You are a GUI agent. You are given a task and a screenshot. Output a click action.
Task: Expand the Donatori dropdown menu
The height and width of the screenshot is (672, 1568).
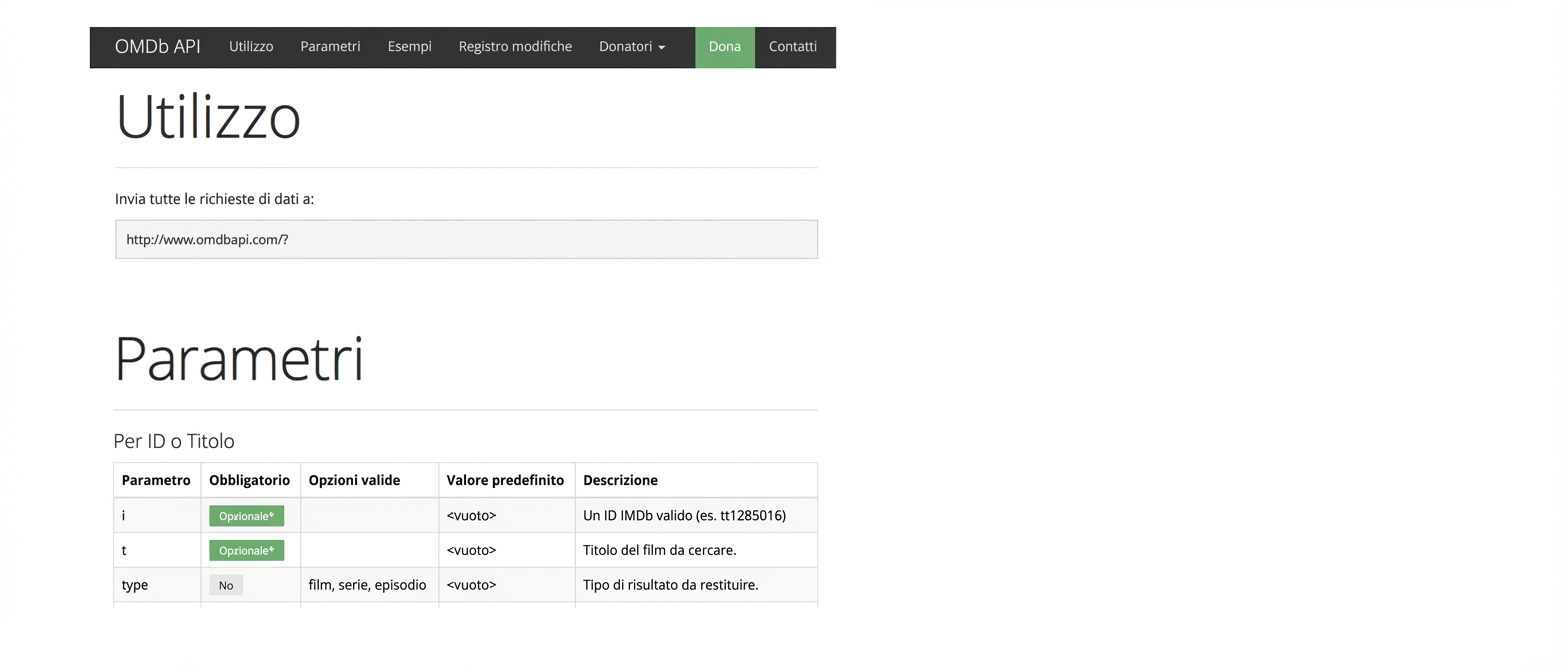point(632,47)
